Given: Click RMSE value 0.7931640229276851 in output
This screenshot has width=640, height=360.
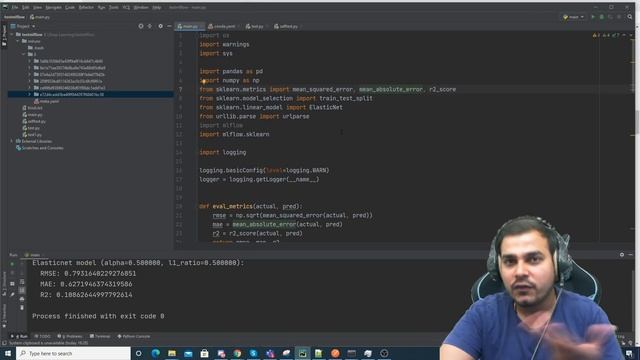Looking at the screenshot, I should [100, 273].
